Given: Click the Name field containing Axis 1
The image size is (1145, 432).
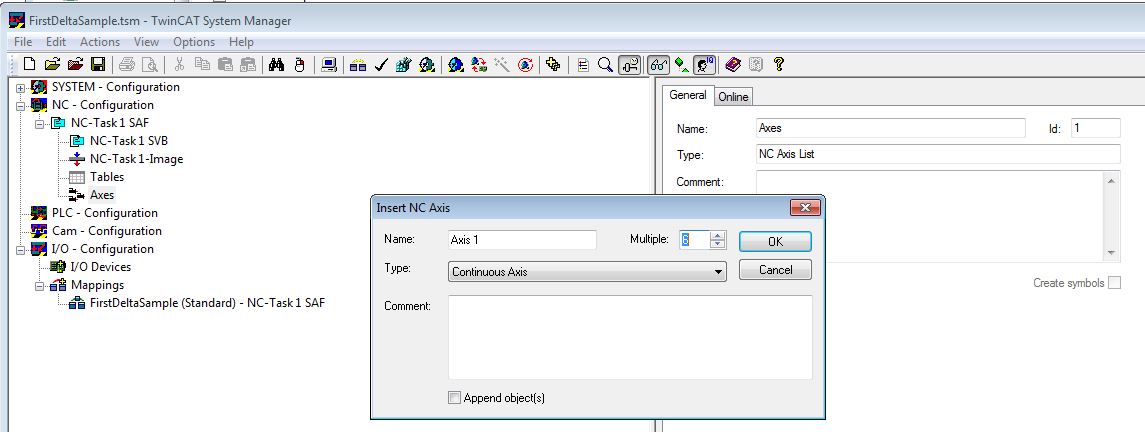Looking at the screenshot, I should pos(522,239).
